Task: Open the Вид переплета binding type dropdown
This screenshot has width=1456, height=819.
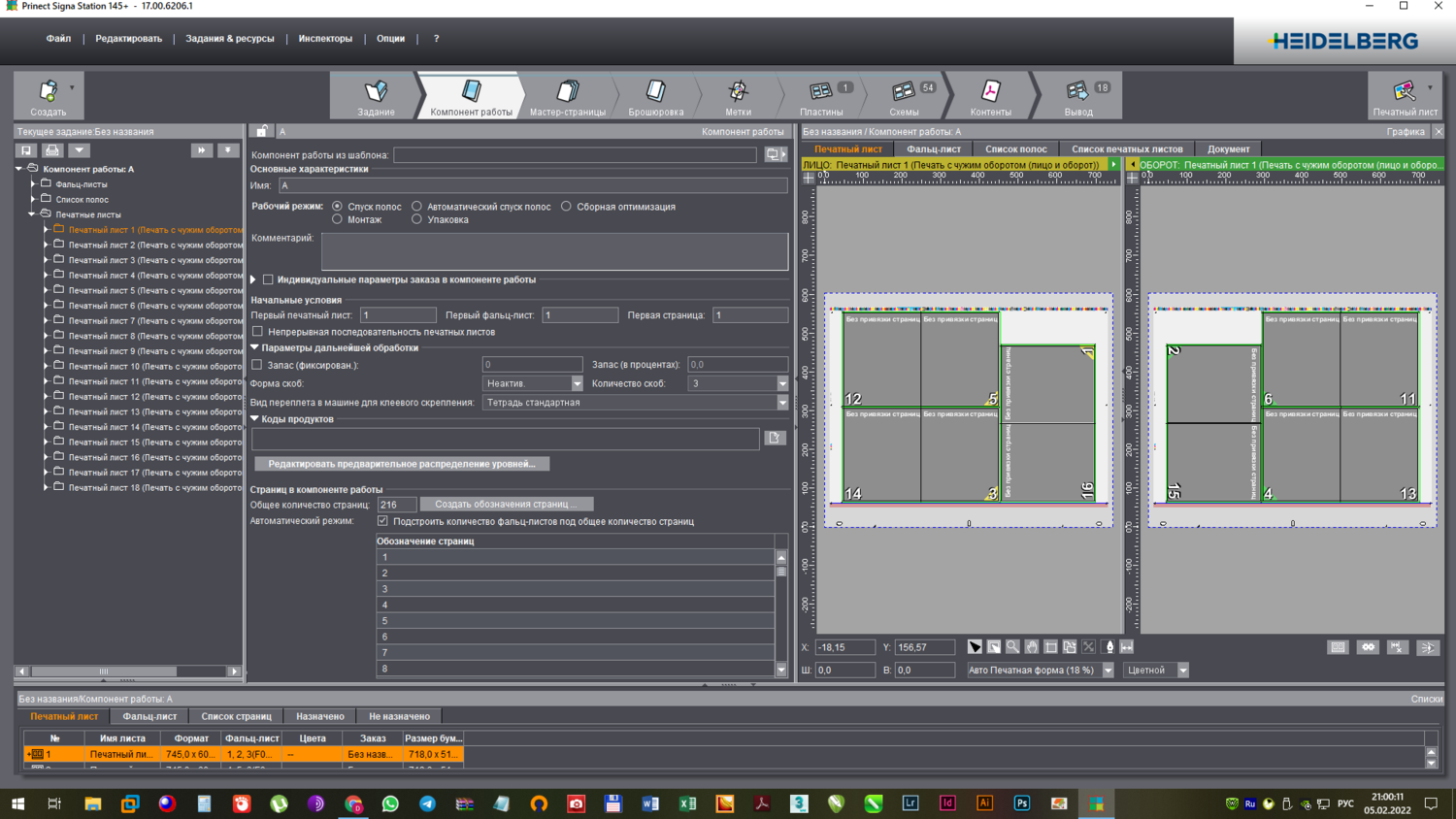Action: click(782, 403)
